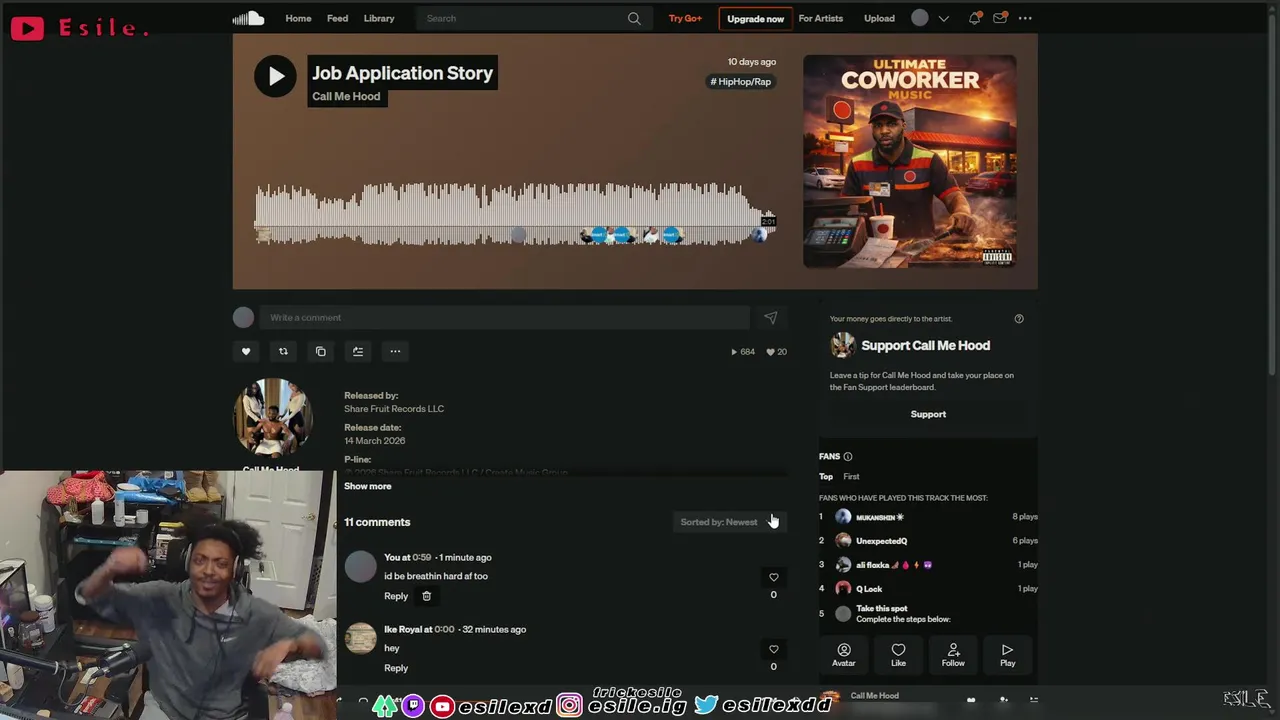Jump to timestamp 0:59 in your comment

point(422,557)
